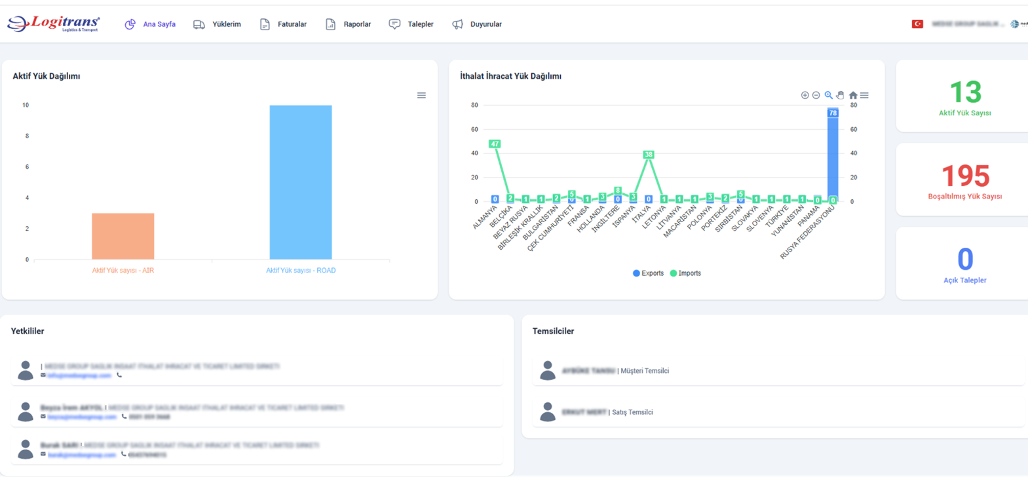Open İthalat İhracat chart export menu

pyautogui.click(x=864, y=96)
